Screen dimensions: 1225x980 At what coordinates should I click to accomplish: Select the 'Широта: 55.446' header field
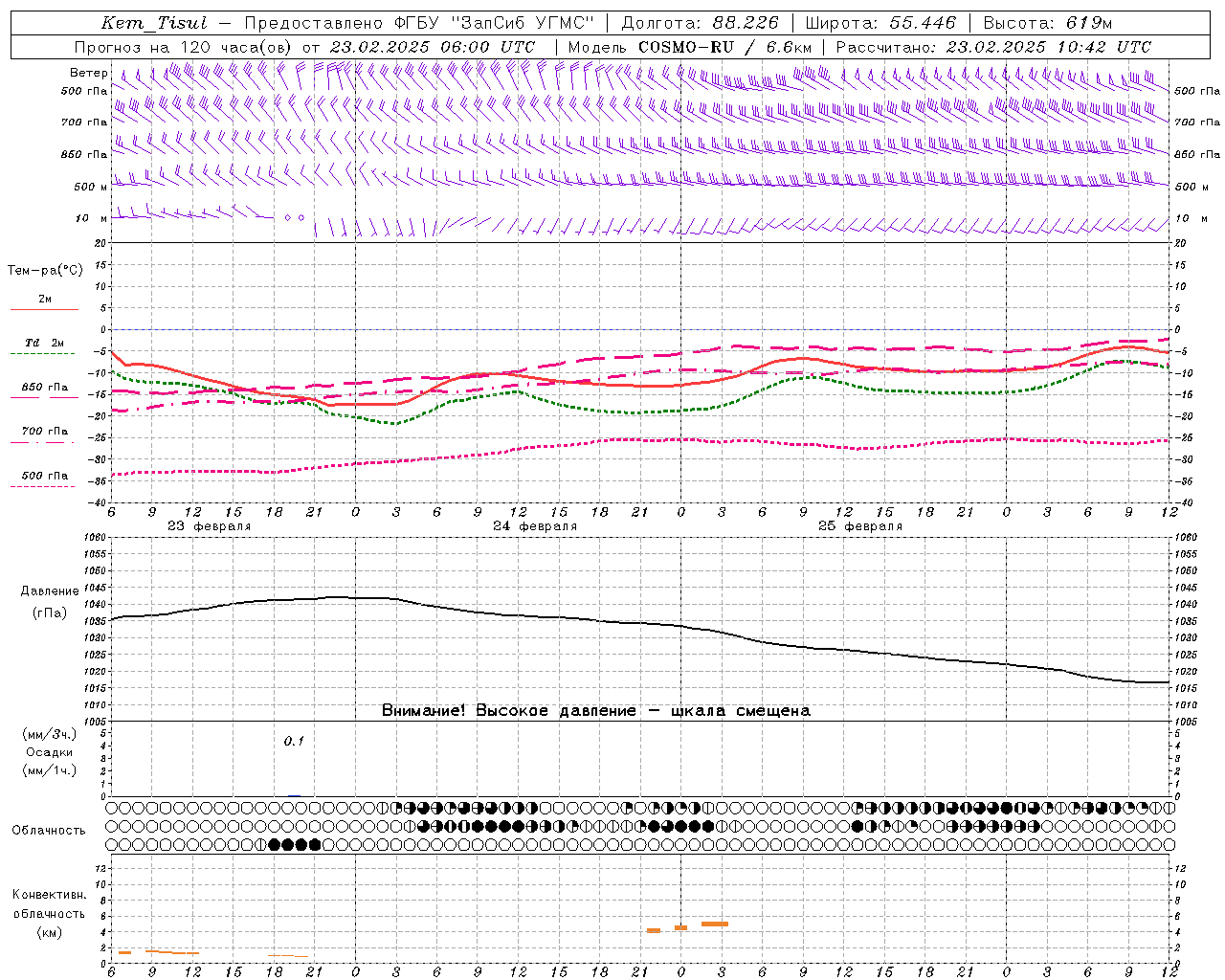click(880, 23)
